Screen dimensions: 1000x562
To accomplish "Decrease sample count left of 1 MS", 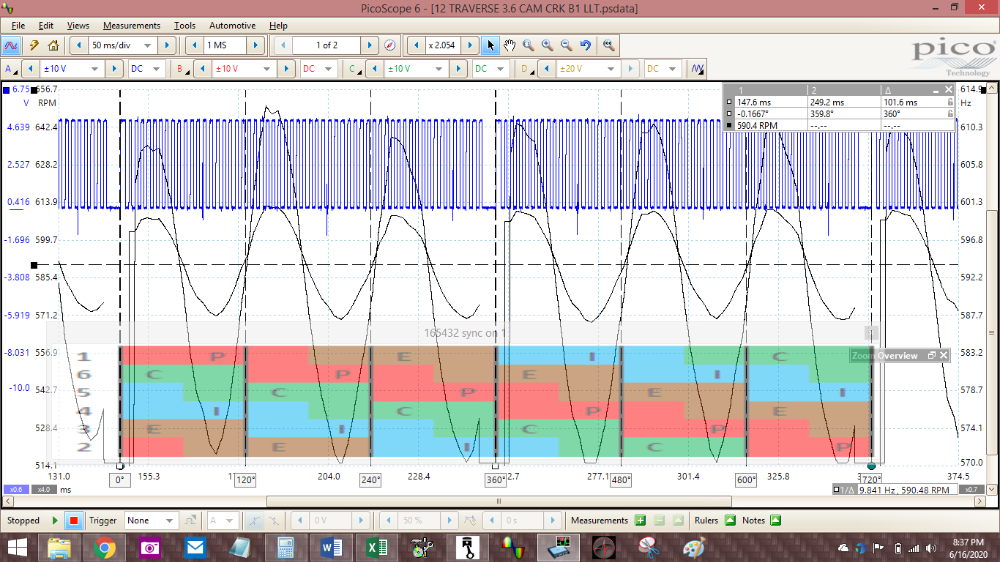I will 194,45.
